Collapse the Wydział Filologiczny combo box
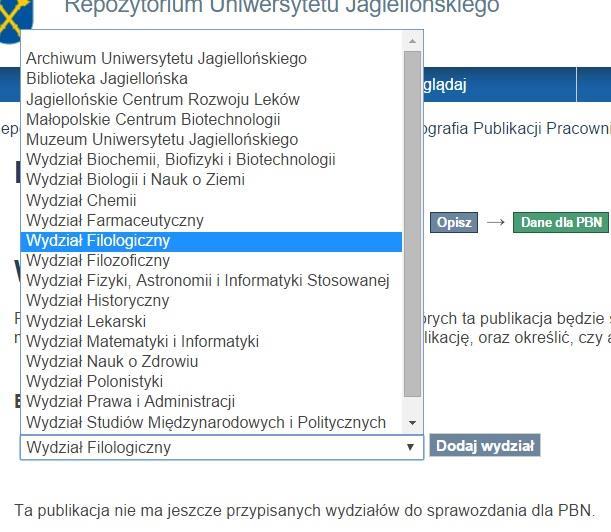The width and height of the screenshot is (611, 532). [x=222, y=447]
